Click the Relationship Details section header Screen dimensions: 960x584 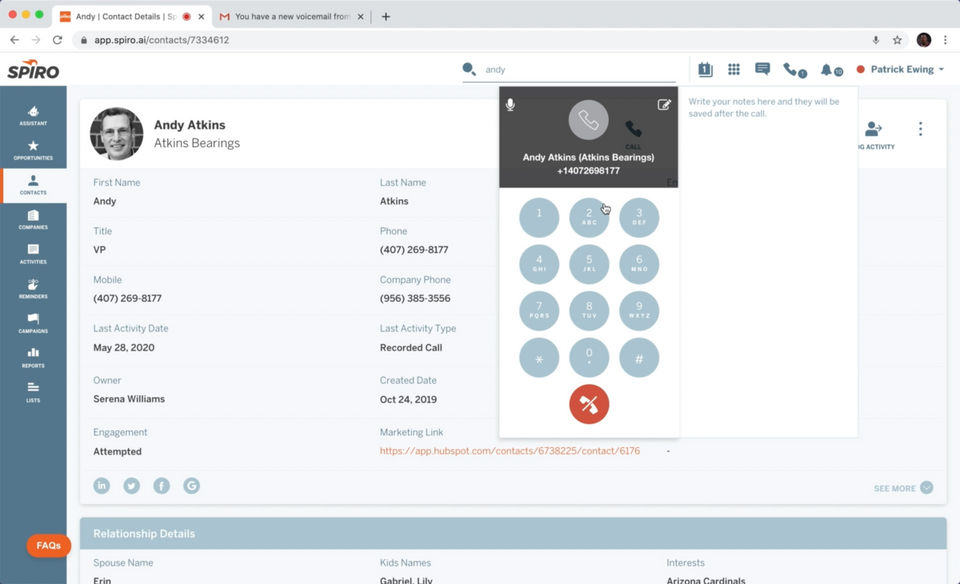pyautogui.click(x=513, y=533)
